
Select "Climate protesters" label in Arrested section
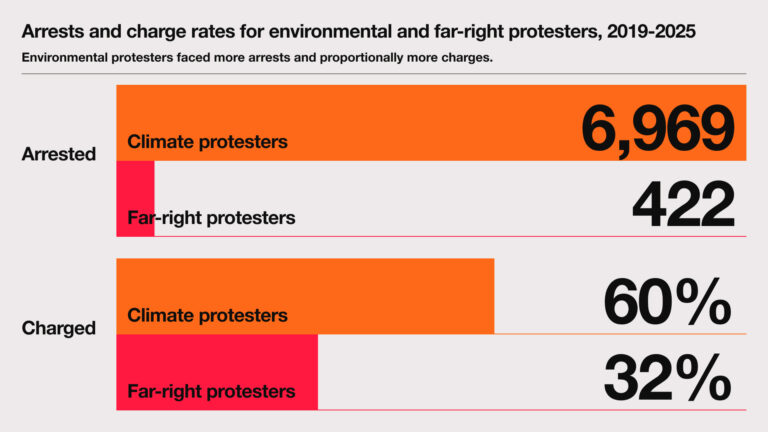(x=207, y=142)
